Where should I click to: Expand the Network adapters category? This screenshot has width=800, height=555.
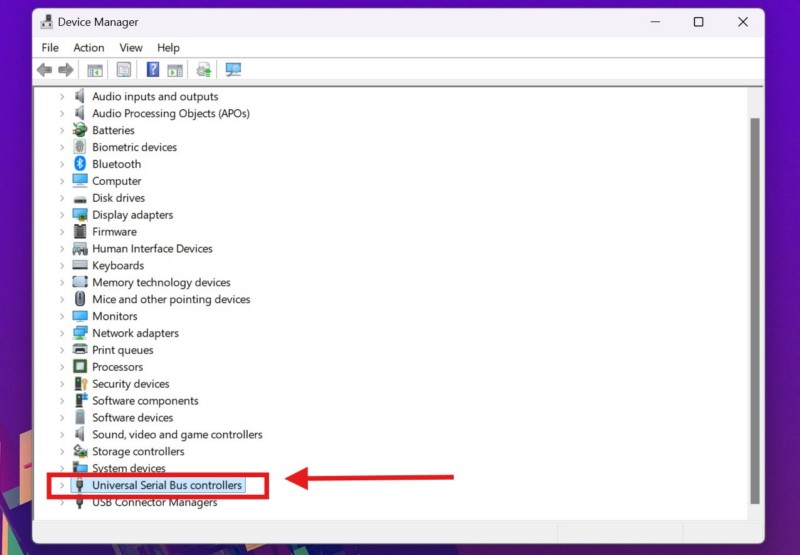pos(61,333)
